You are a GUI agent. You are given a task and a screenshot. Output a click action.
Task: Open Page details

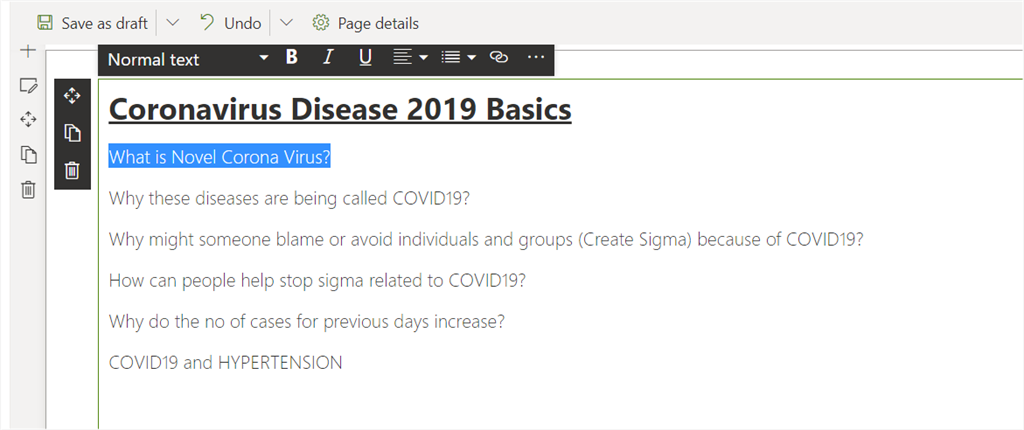[366, 23]
